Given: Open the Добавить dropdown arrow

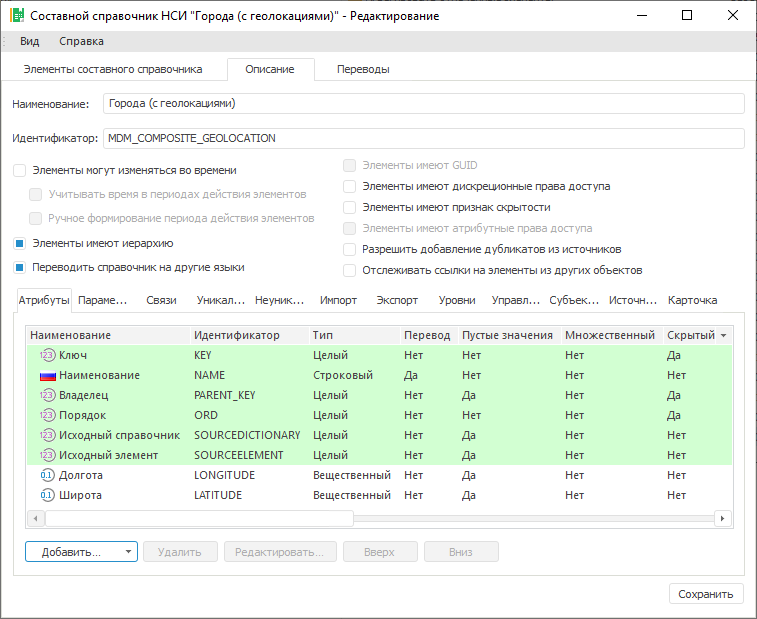Looking at the screenshot, I should [128, 552].
